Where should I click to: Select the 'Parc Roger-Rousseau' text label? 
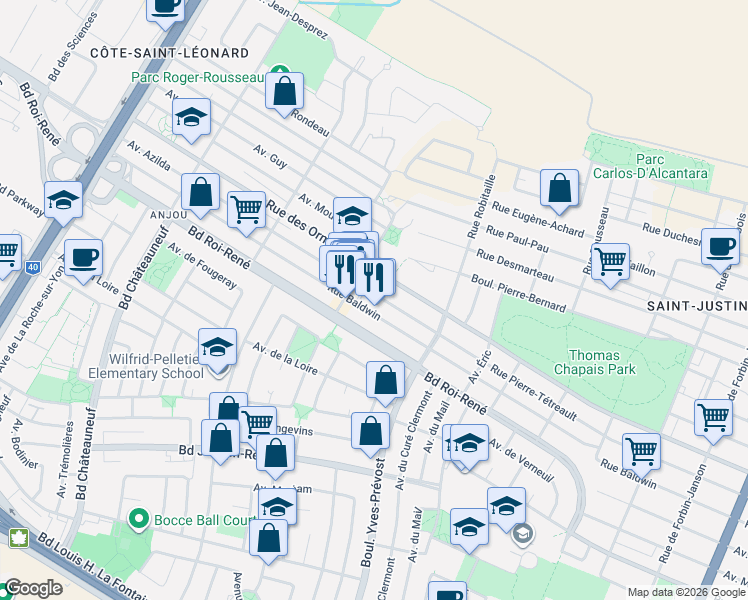[x=197, y=77]
